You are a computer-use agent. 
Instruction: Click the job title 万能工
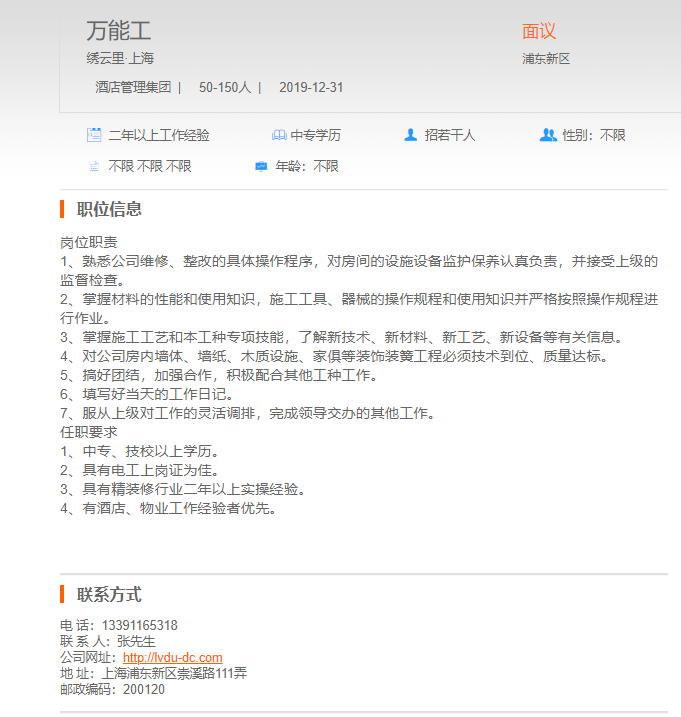coord(119,31)
